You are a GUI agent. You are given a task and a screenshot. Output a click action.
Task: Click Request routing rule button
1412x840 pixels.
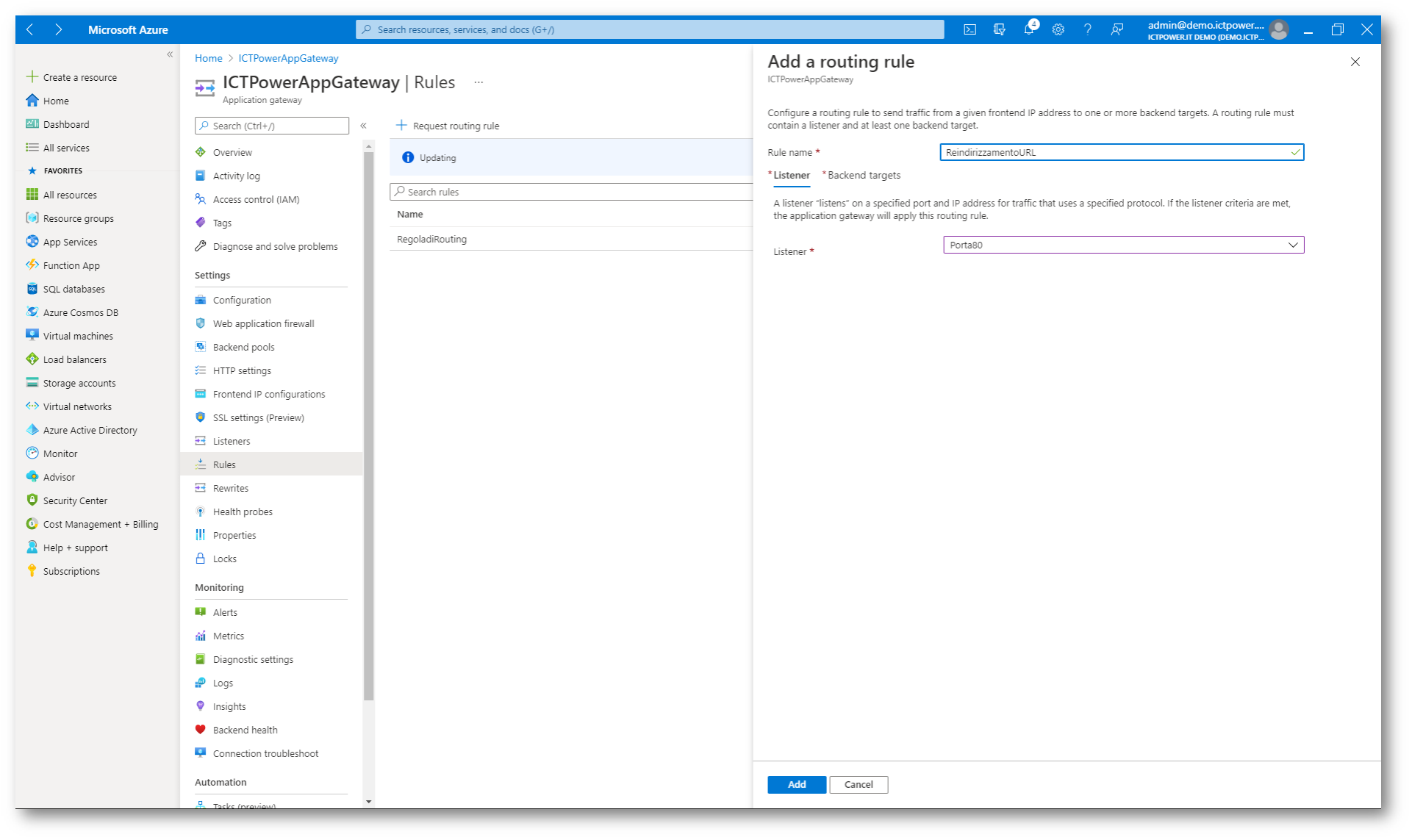pos(448,126)
